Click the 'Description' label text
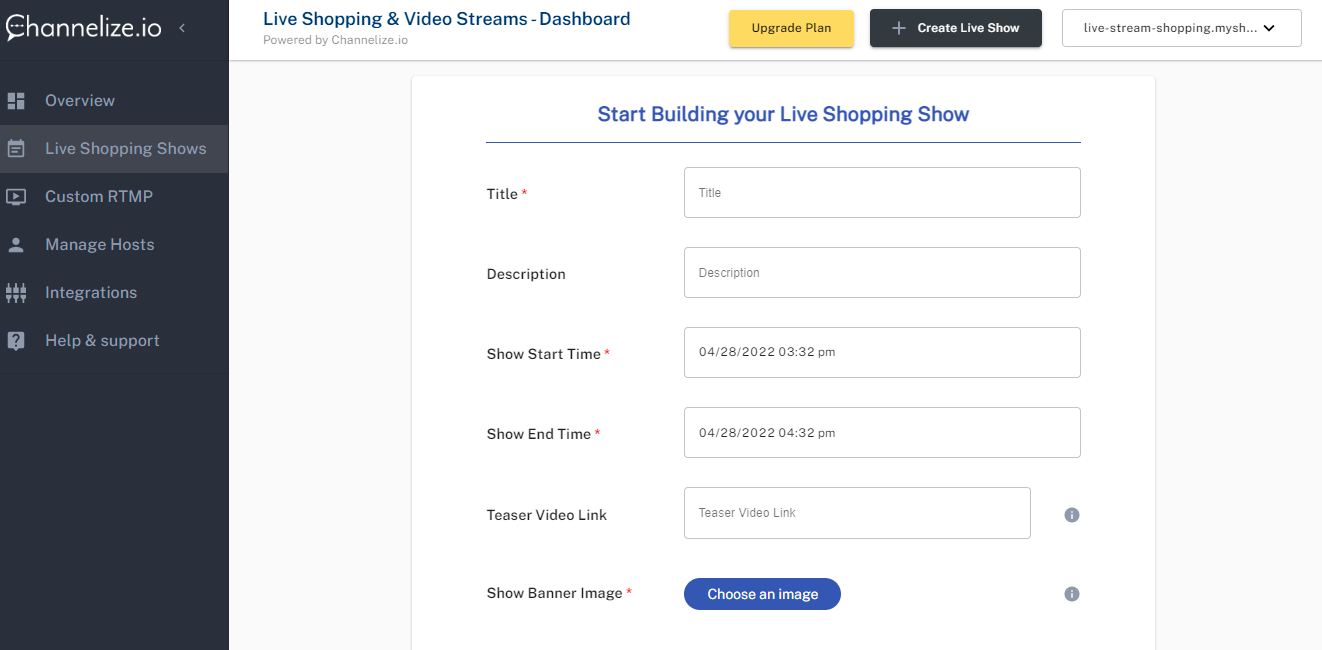Image resolution: width=1322 pixels, height=650 pixels. click(526, 274)
